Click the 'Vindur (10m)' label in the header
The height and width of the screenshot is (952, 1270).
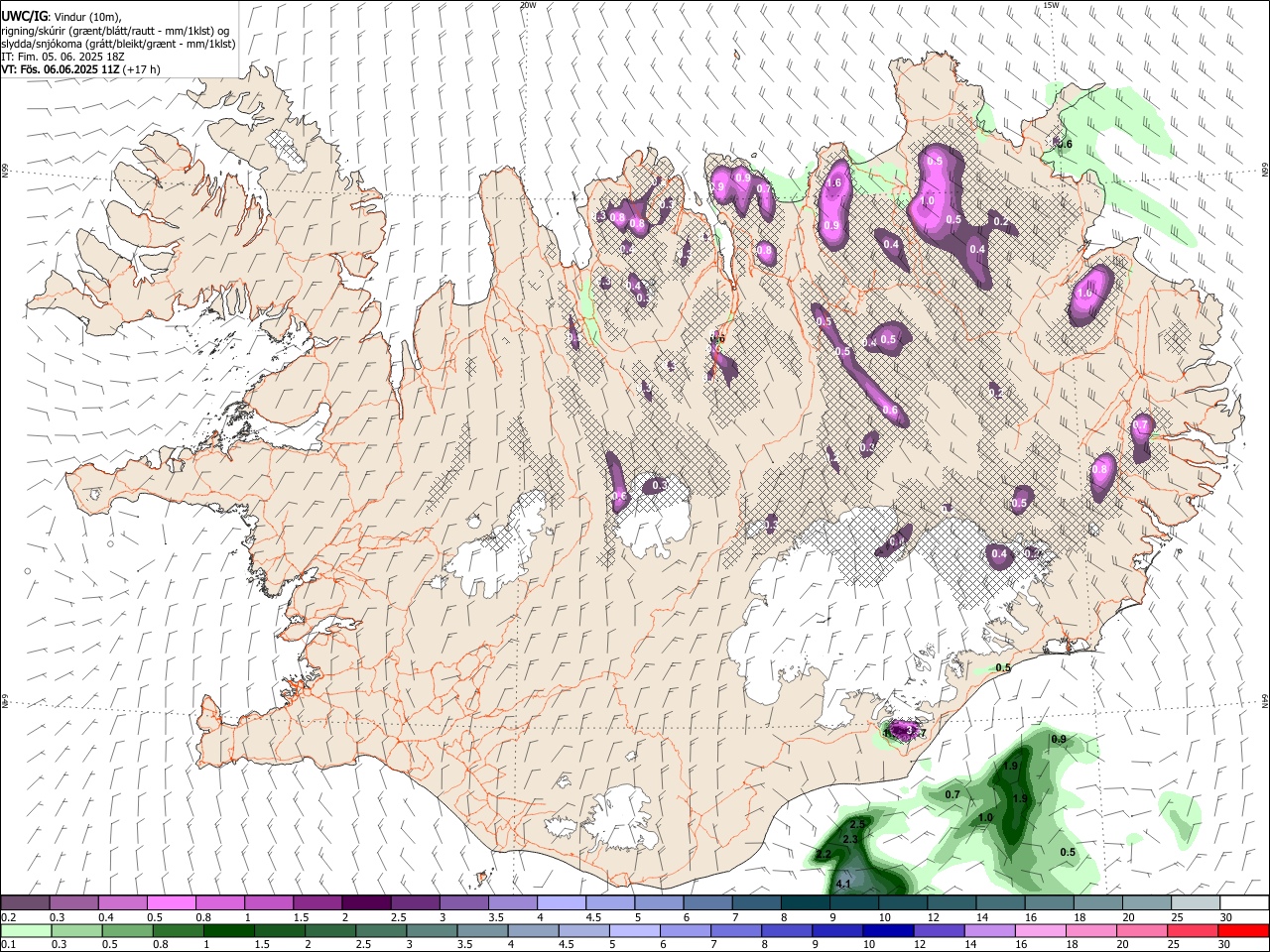click(87, 17)
